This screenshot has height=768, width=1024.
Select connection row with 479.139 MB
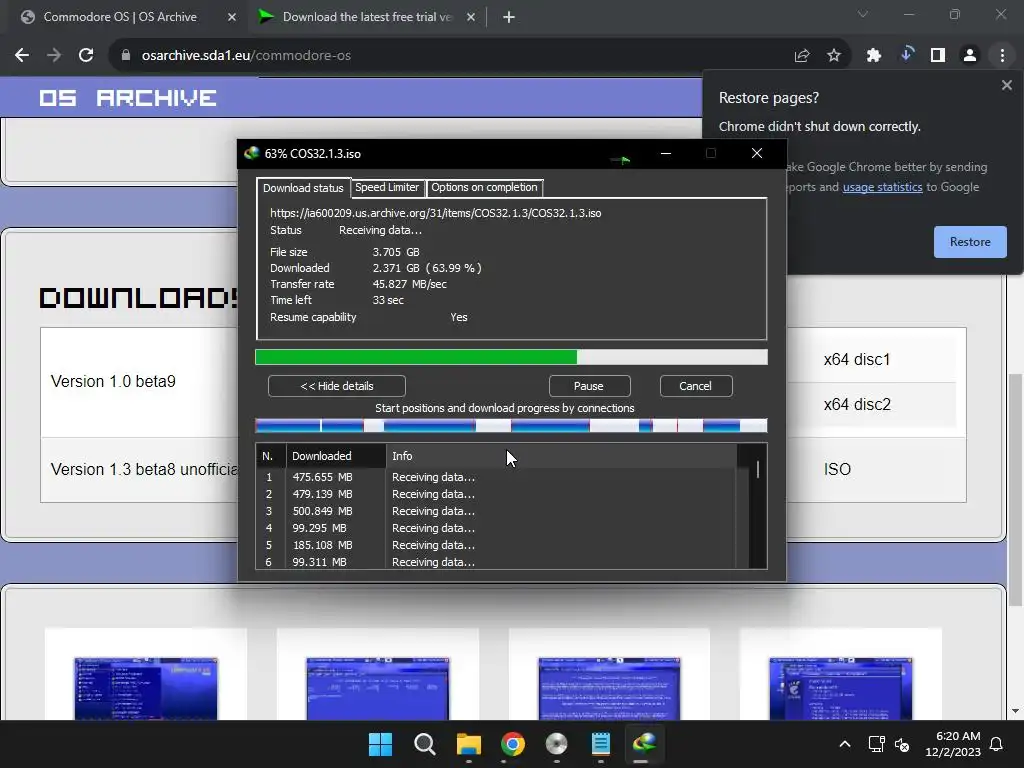[x=496, y=494]
